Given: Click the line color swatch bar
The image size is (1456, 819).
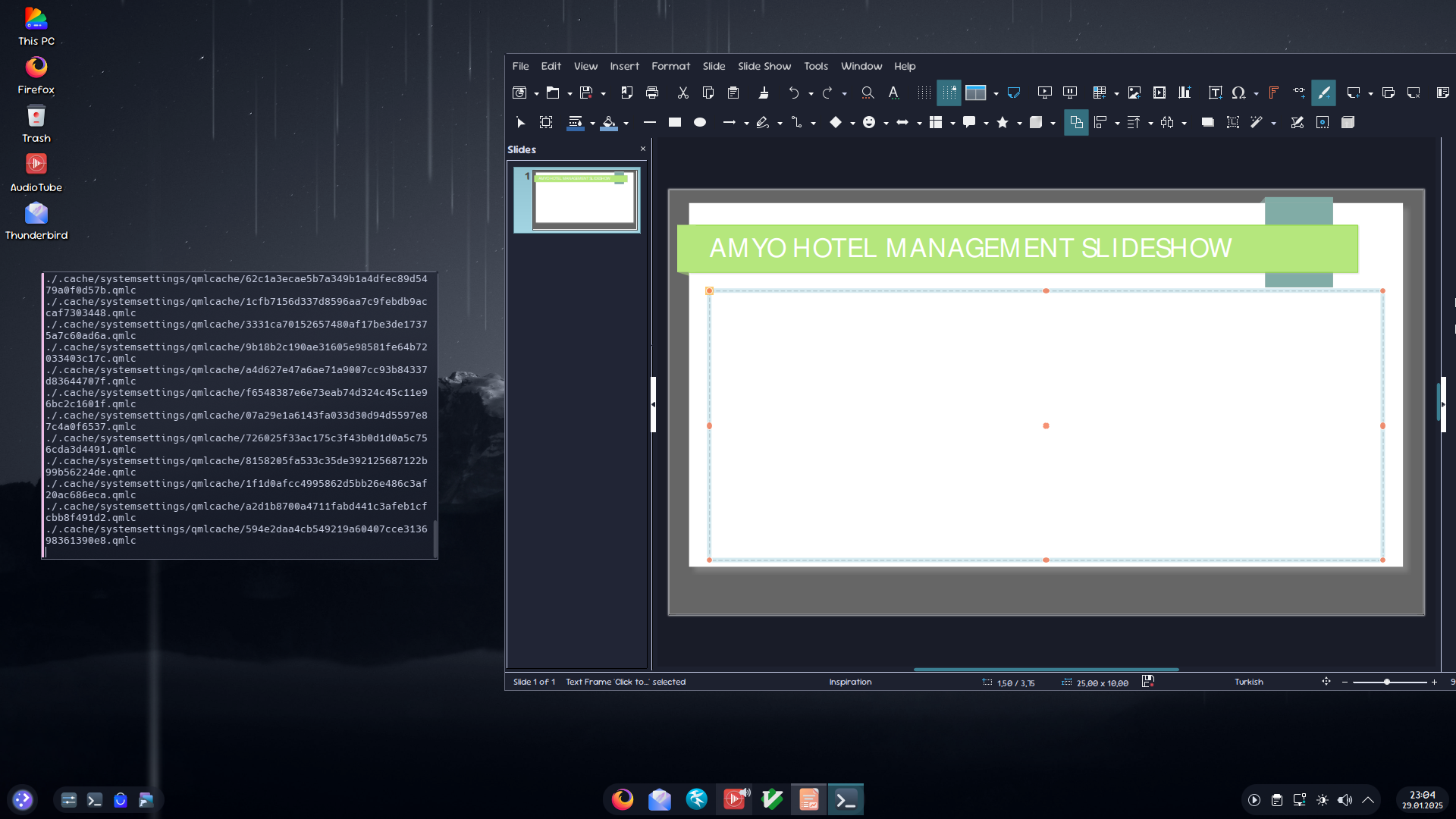Looking at the screenshot, I should tap(576, 130).
